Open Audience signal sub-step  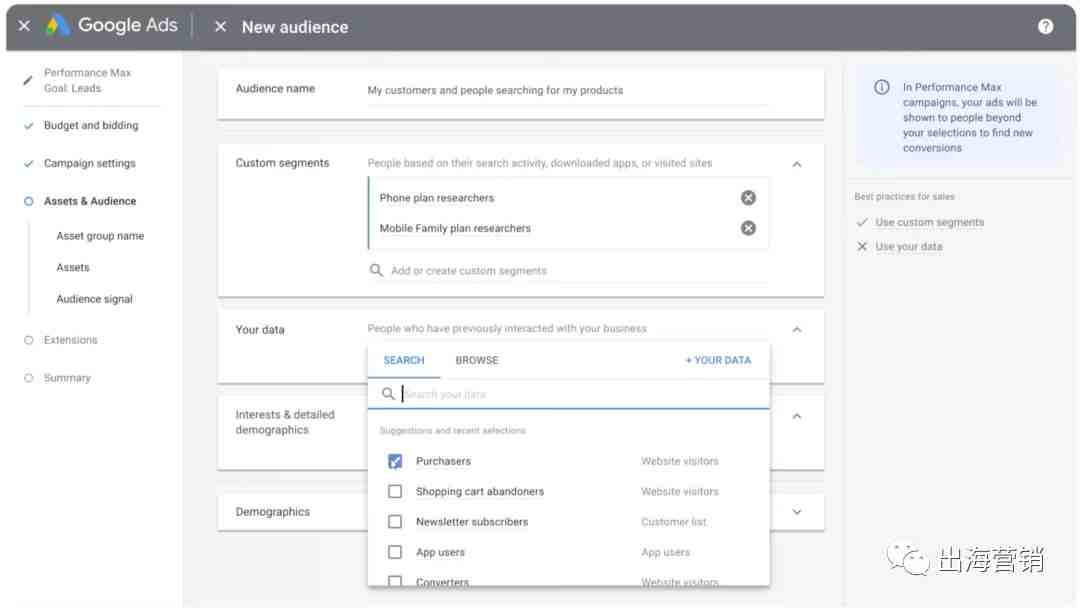pos(94,299)
